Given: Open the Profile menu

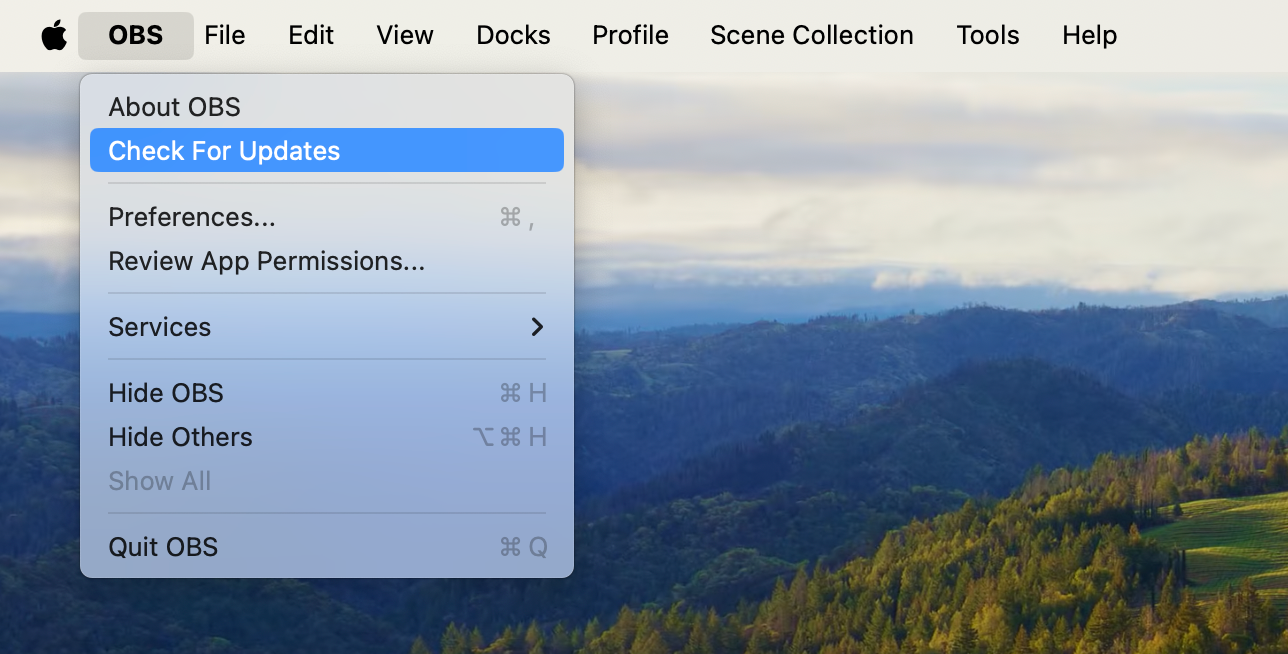Looking at the screenshot, I should point(630,35).
